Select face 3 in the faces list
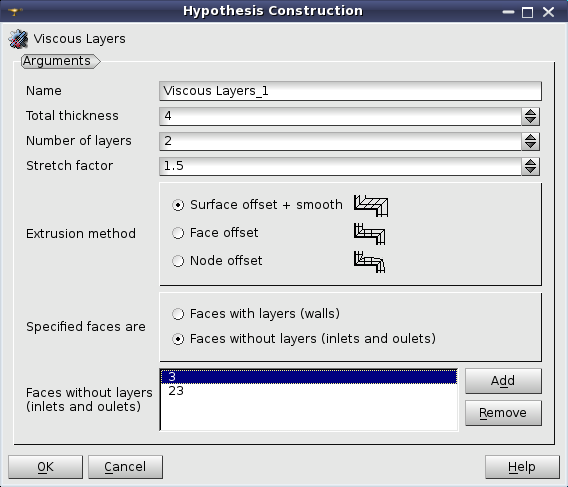Screen dimensions: 568x487 (309, 377)
